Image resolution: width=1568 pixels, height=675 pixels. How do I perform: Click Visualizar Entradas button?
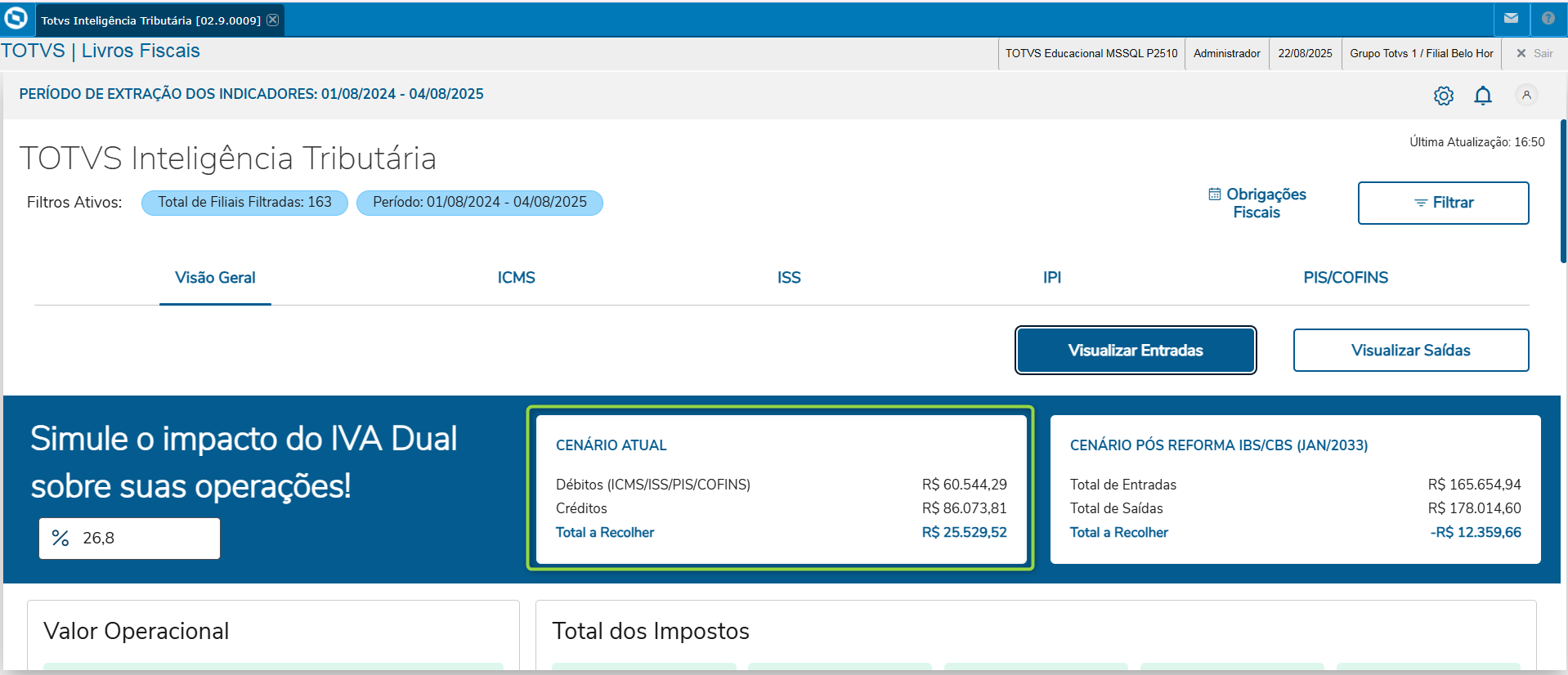1136,351
